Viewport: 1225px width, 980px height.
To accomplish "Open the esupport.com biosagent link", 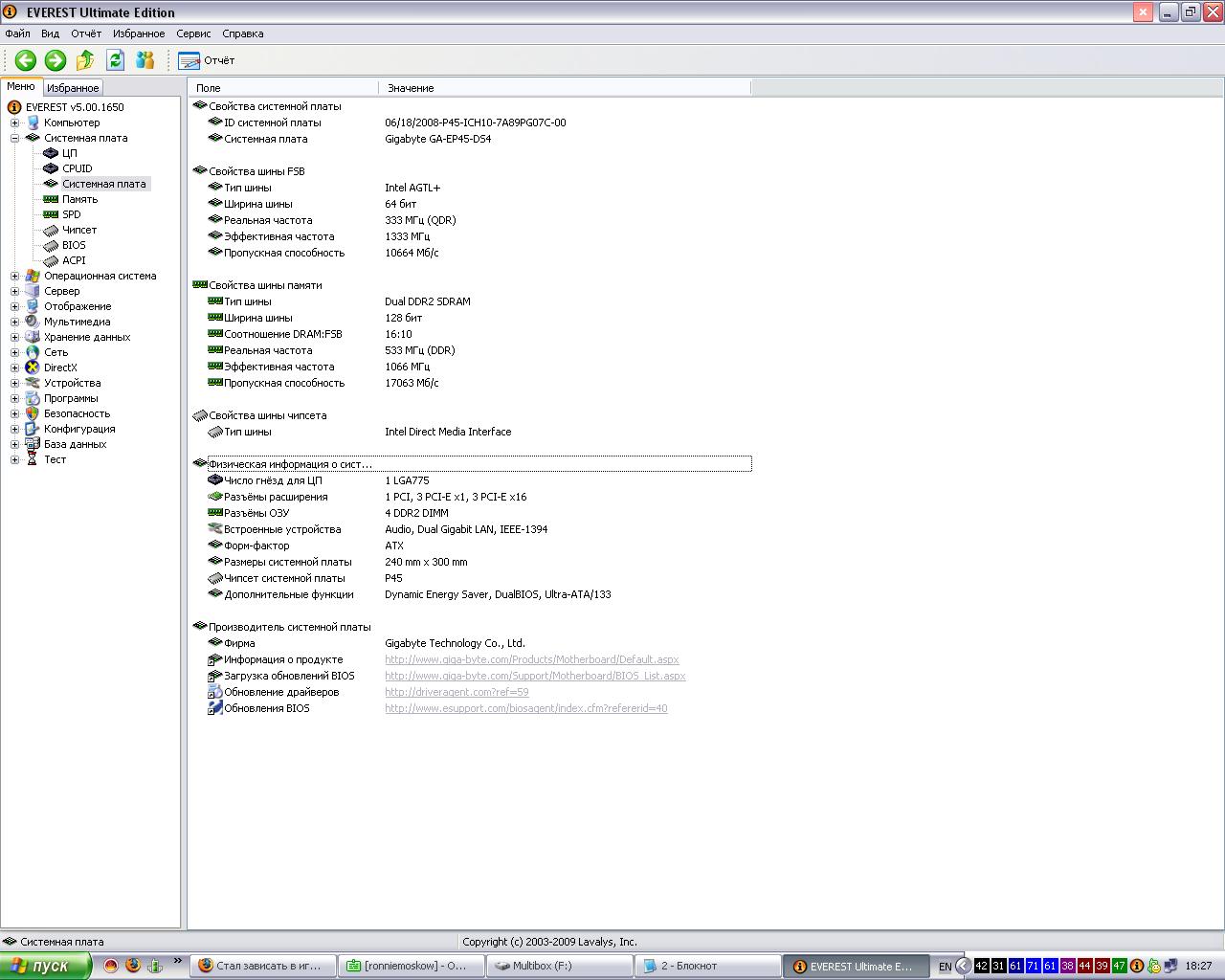I will [x=526, y=708].
